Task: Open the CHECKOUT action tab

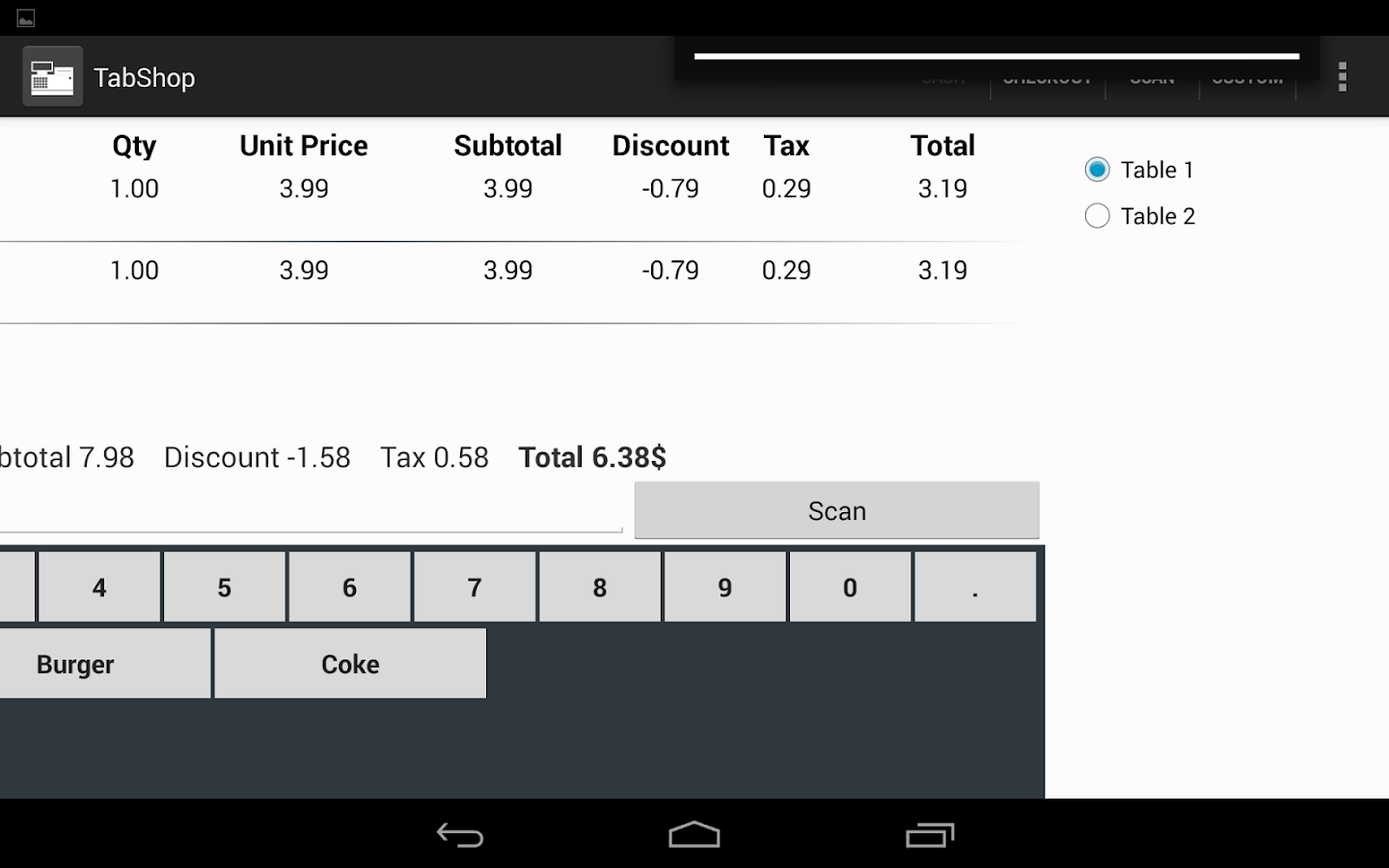Action: pos(1049,79)
